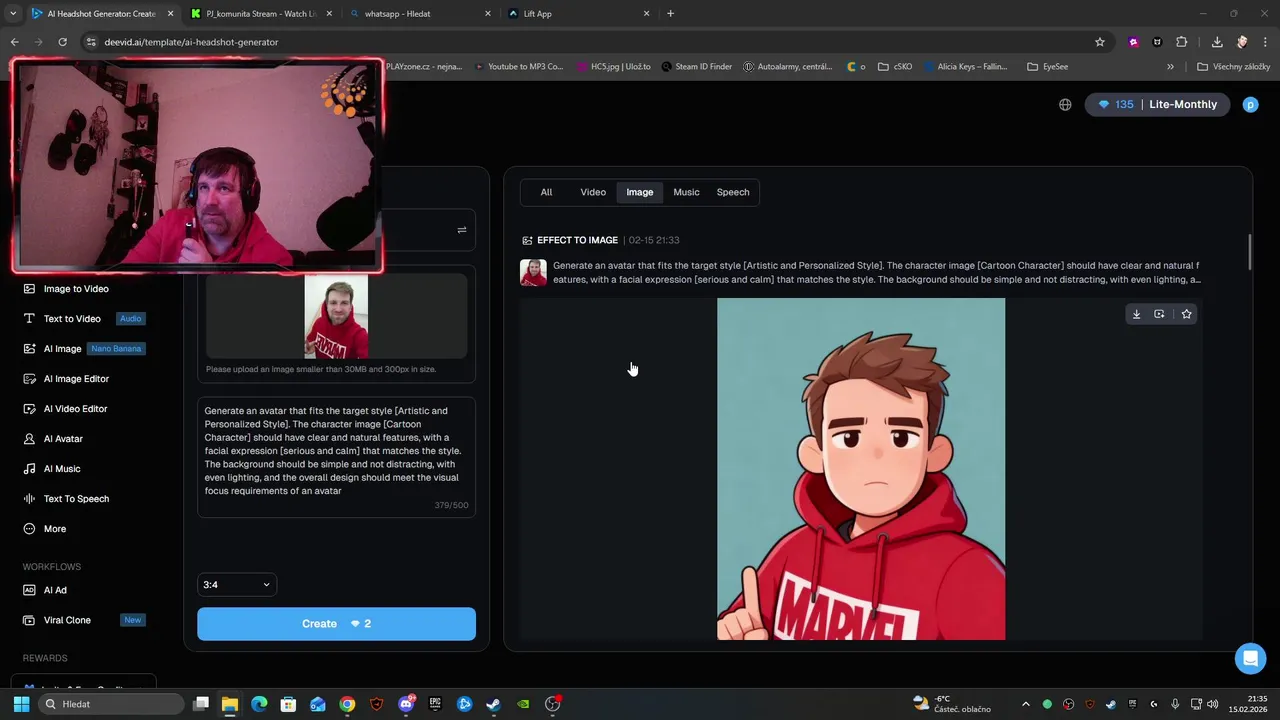The width and height of the screenshot is (1280, 720).
Task: Open the user profile avatar icon
Action: (1250, 105)
